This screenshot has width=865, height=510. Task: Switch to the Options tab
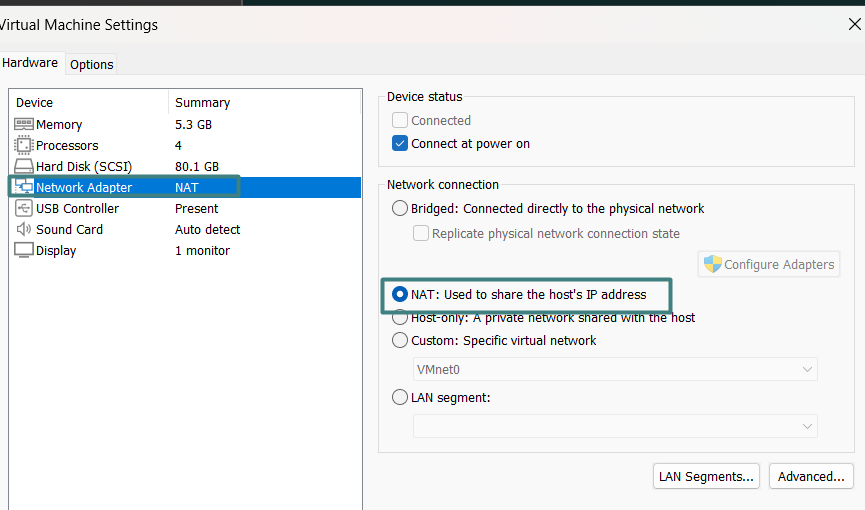point(92,64)
